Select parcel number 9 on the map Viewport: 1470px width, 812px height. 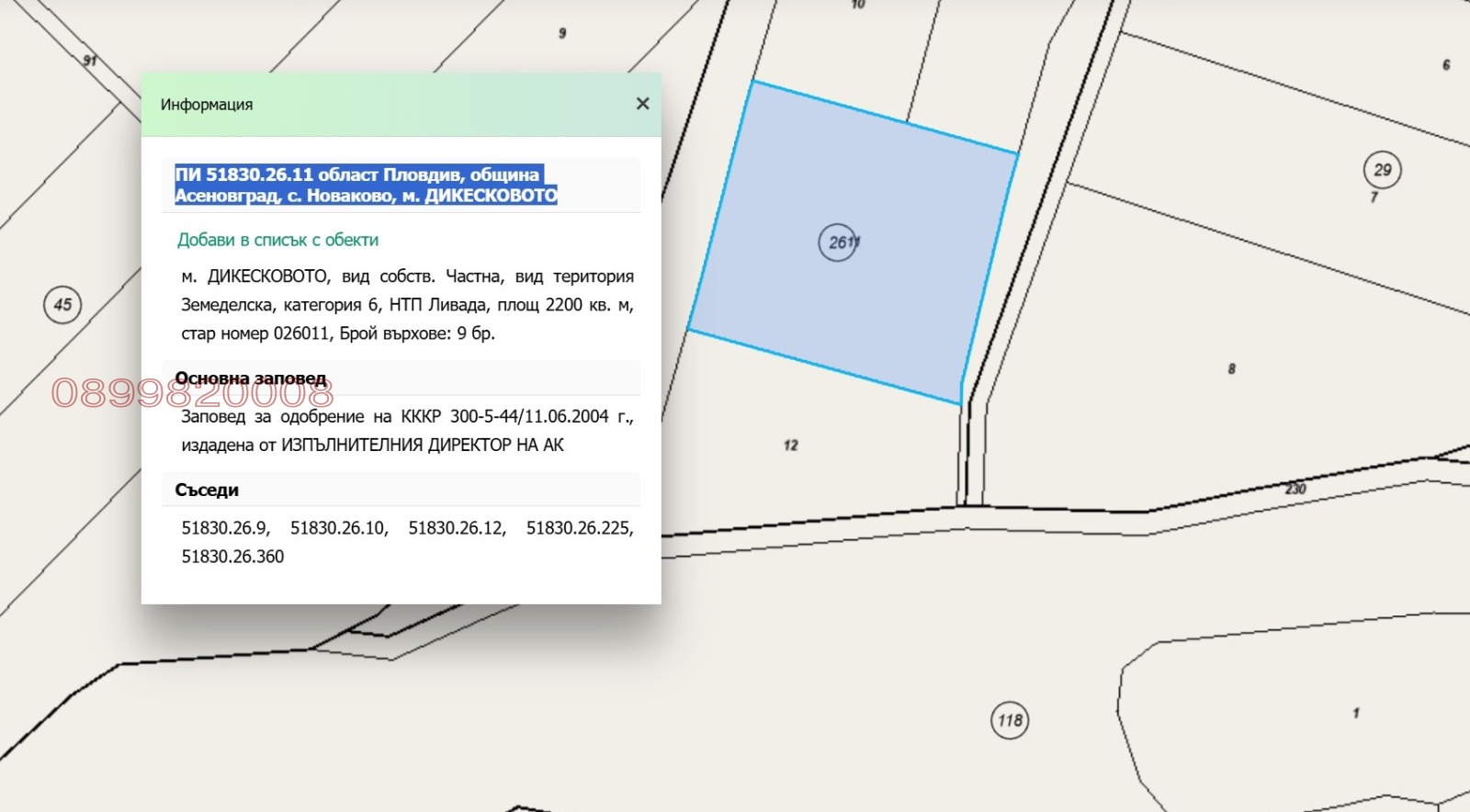[x=562, y=33]
